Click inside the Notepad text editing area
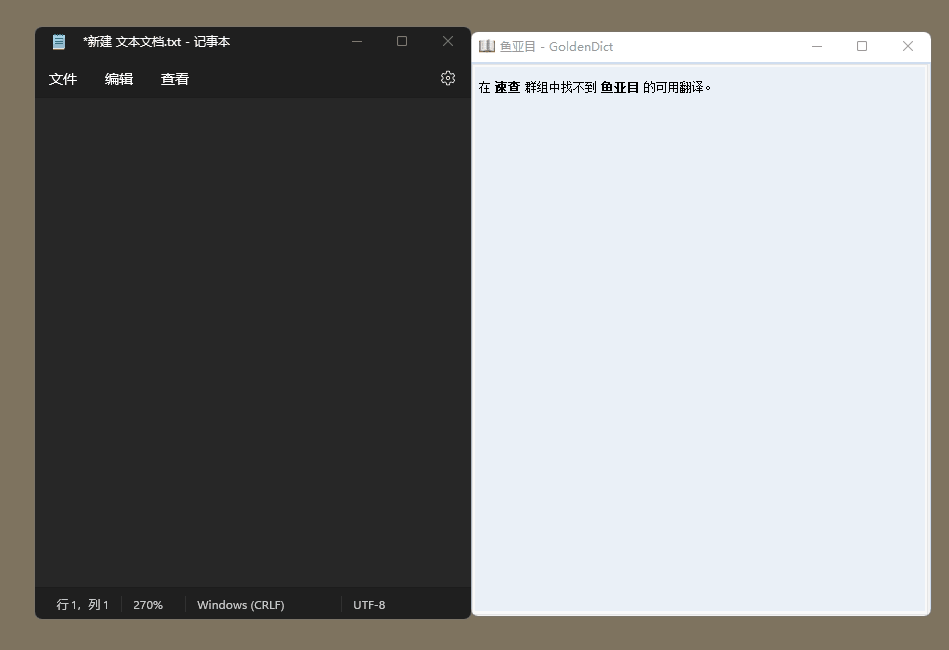 point(252,340)
